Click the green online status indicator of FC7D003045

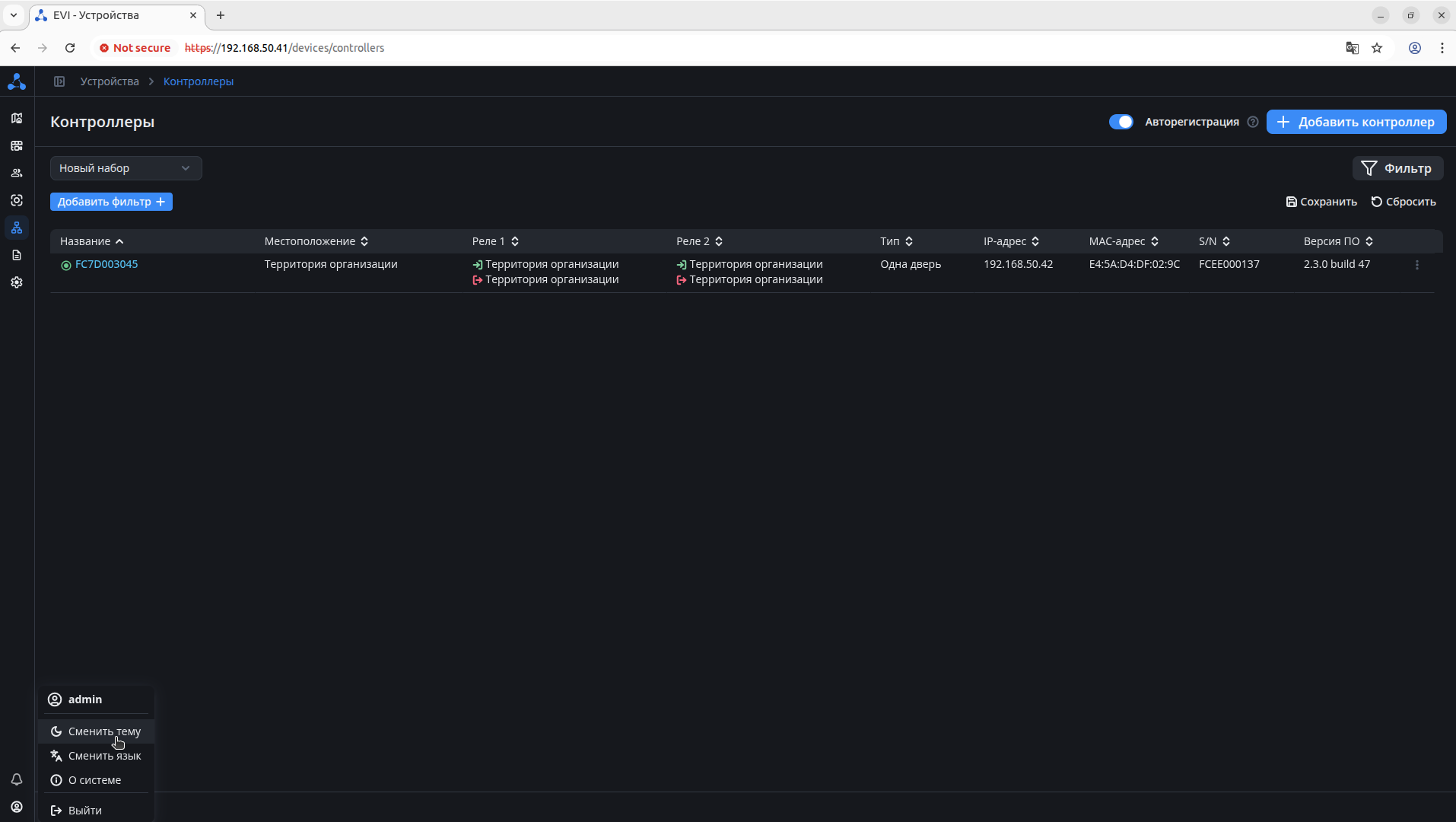coord(66,265)
